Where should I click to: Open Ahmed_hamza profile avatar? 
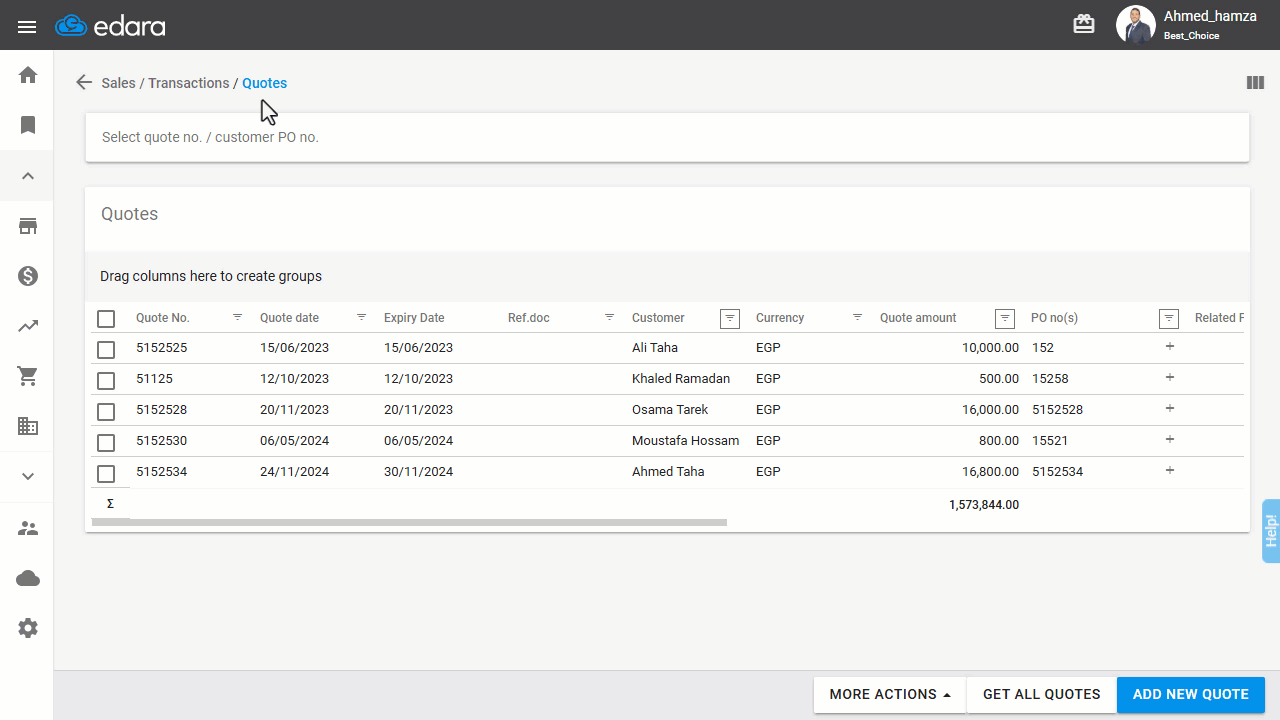tap(1135, 25)
